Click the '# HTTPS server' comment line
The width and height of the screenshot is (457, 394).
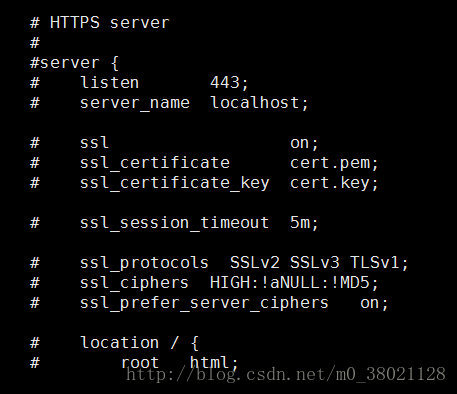click(x=100, y=23)
